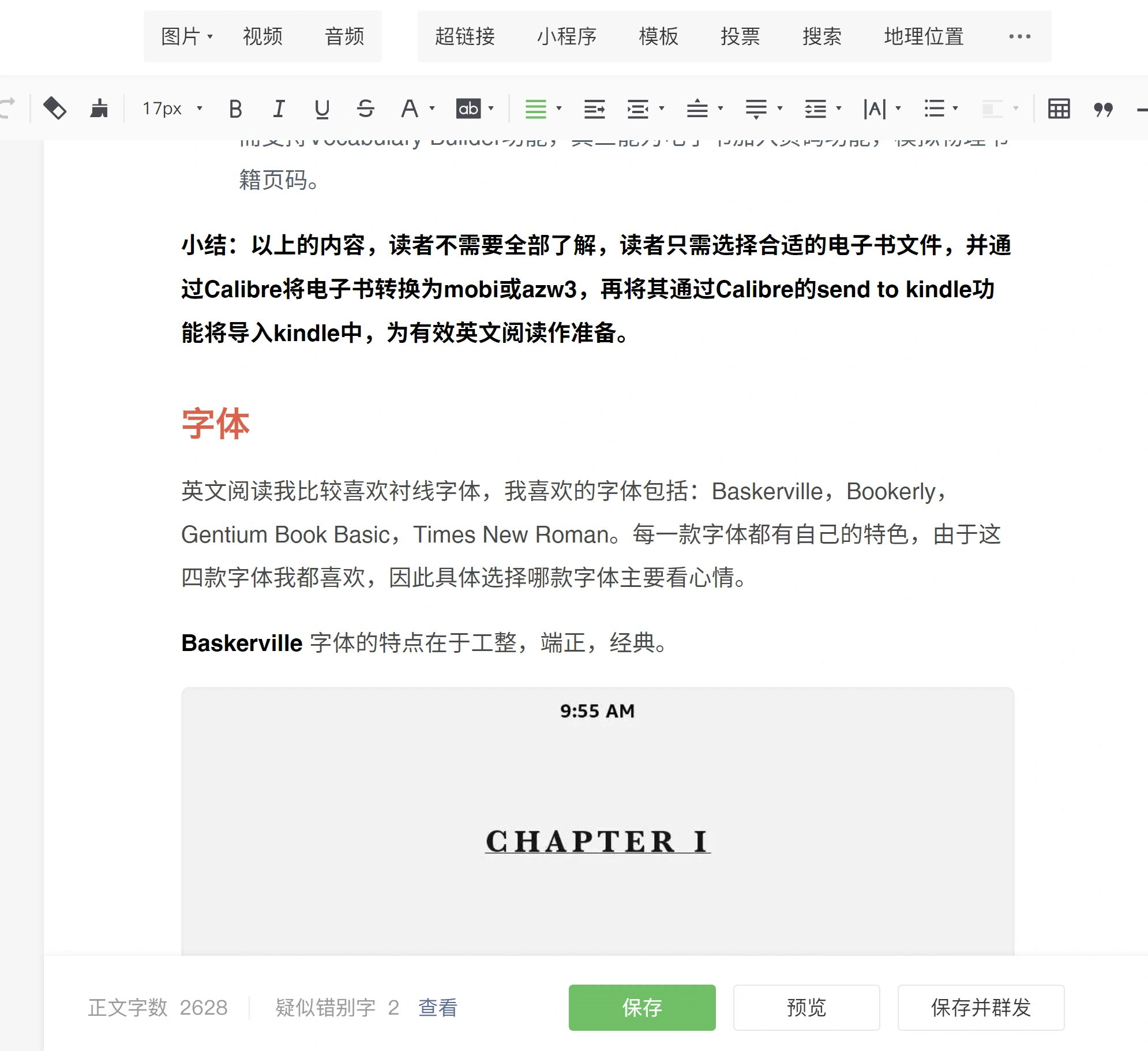Image resolution: width=1148 pixels, height=1051 pixels.
Task: Click the line spacing icon
Action: [816, 109]
